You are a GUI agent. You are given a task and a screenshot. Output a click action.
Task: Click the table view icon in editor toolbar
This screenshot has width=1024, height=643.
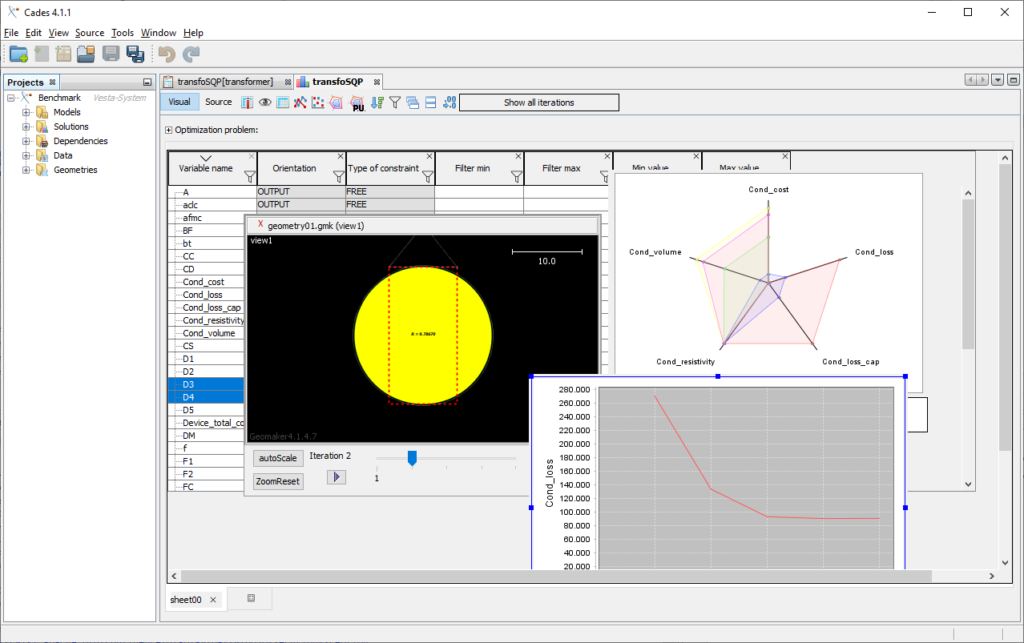coord(282,102)
